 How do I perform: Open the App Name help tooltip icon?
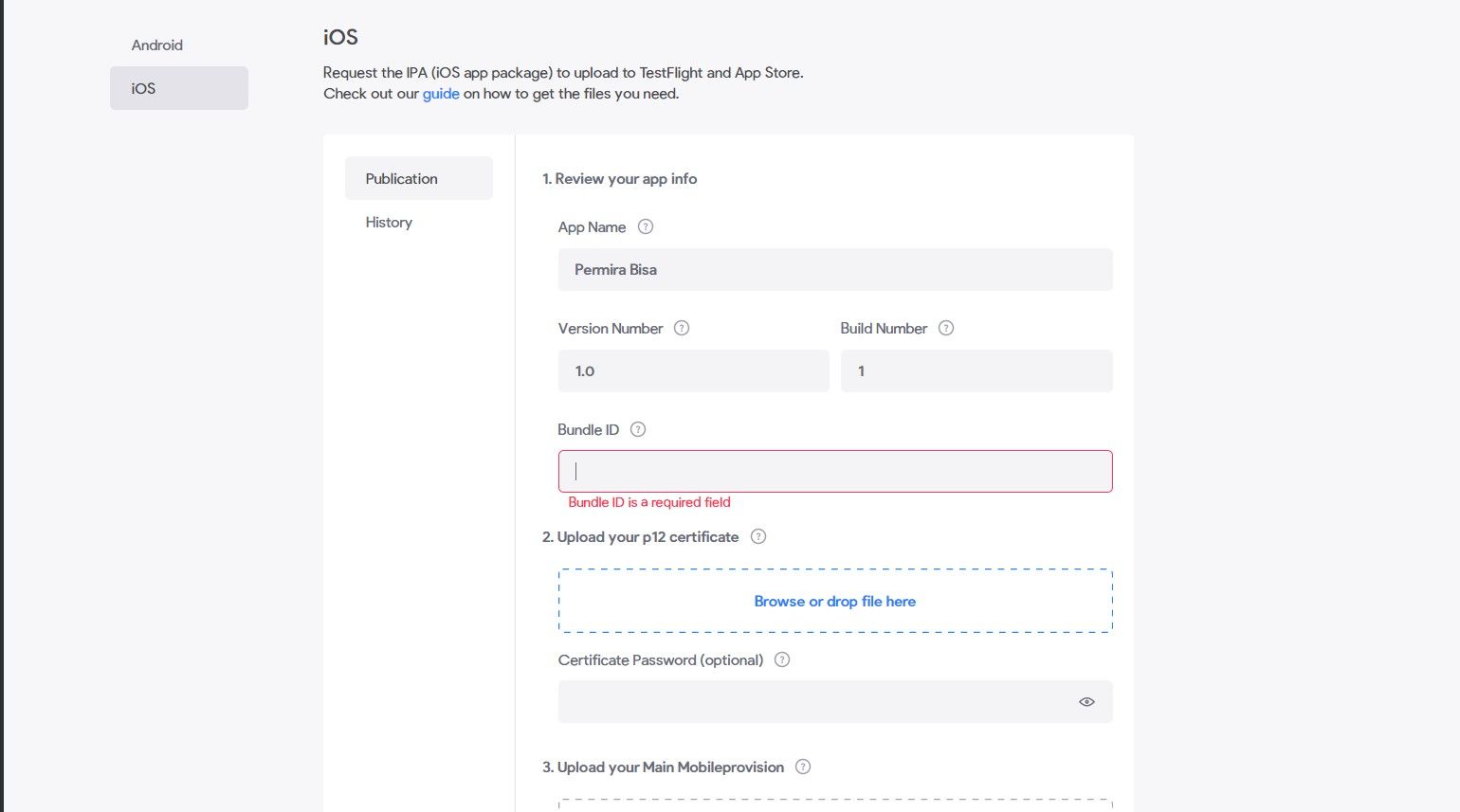(646, 226)
